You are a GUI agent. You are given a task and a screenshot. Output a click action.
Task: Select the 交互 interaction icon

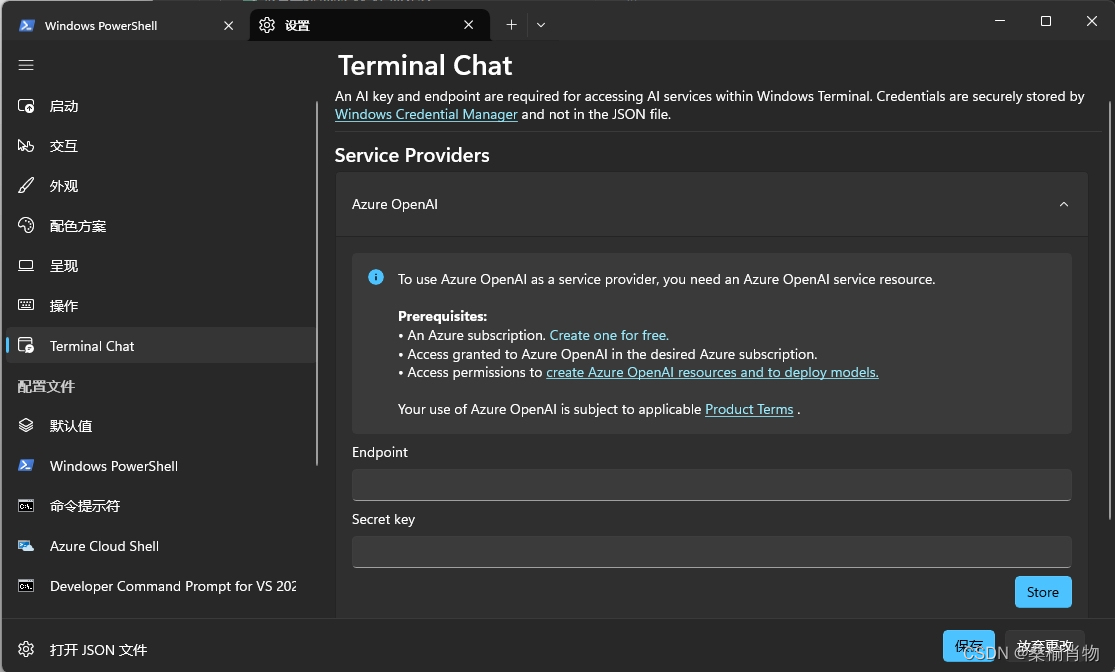tap(27, 146)
